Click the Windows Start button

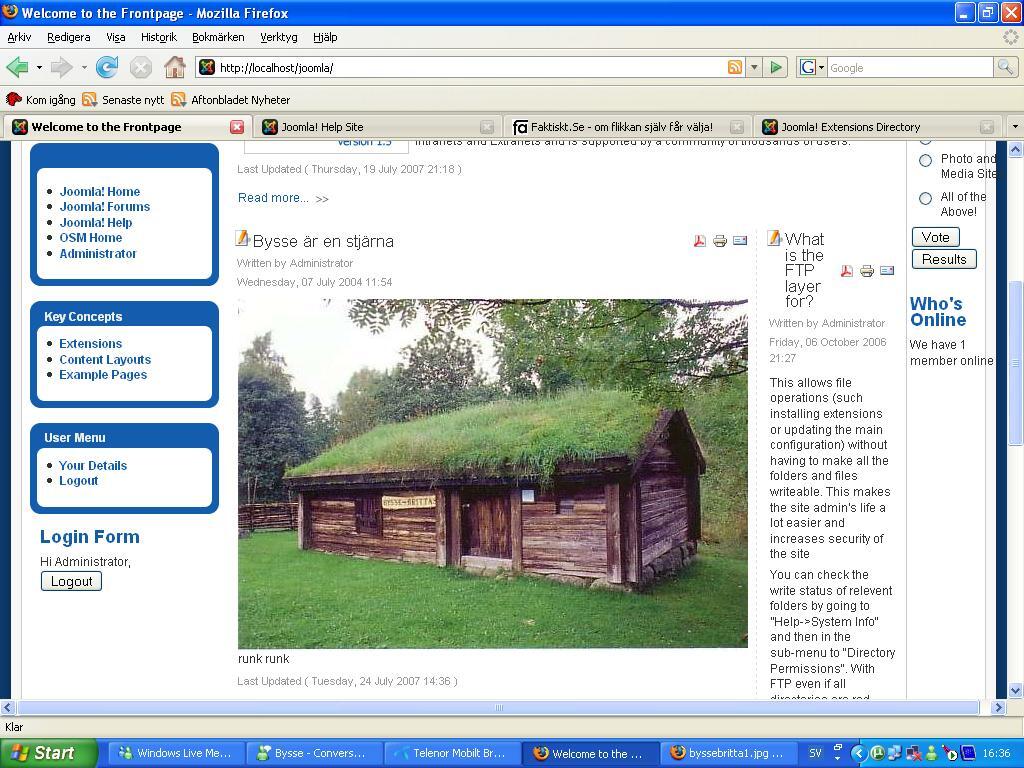pyautogui.click(x=49, y=753)
